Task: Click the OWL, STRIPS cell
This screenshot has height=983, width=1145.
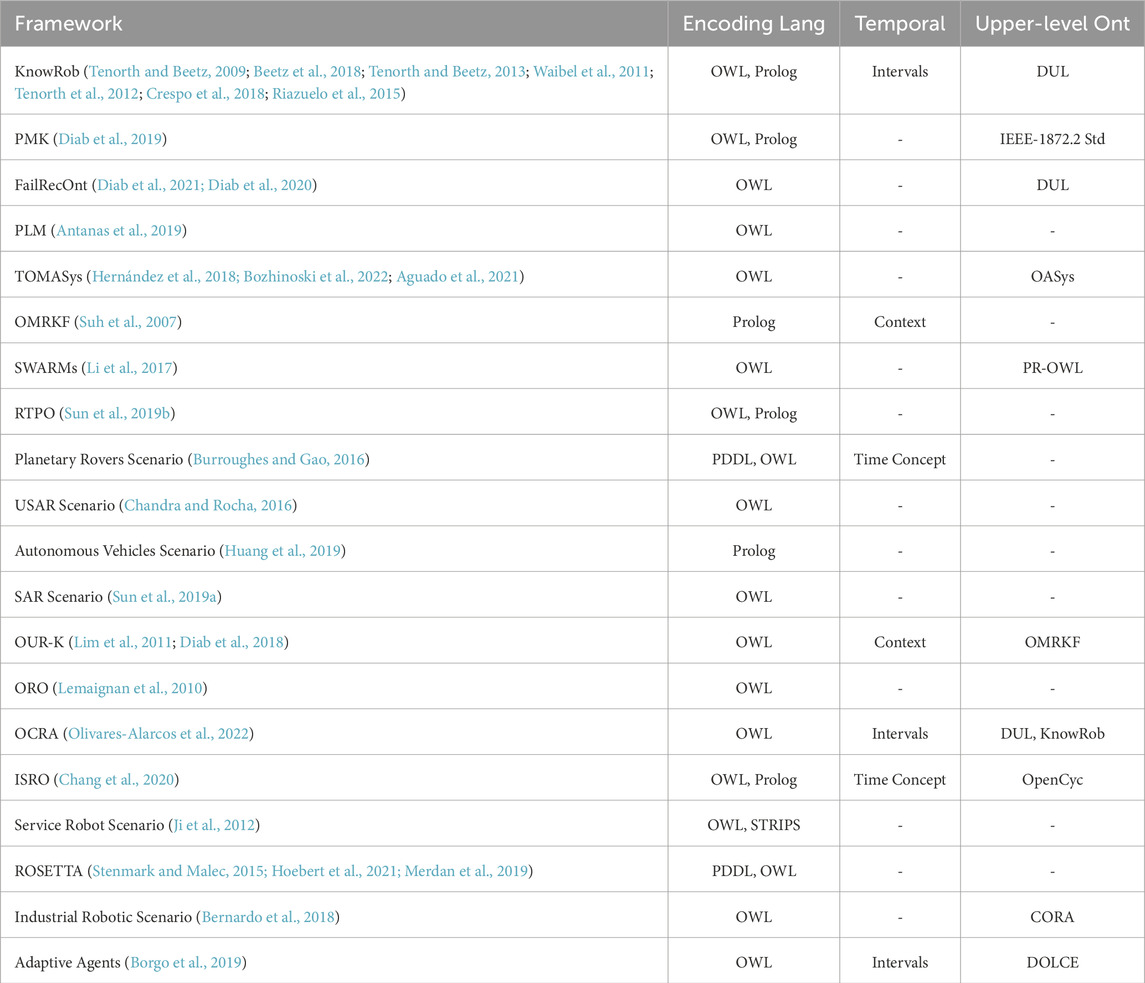Action: pos(754,825)
